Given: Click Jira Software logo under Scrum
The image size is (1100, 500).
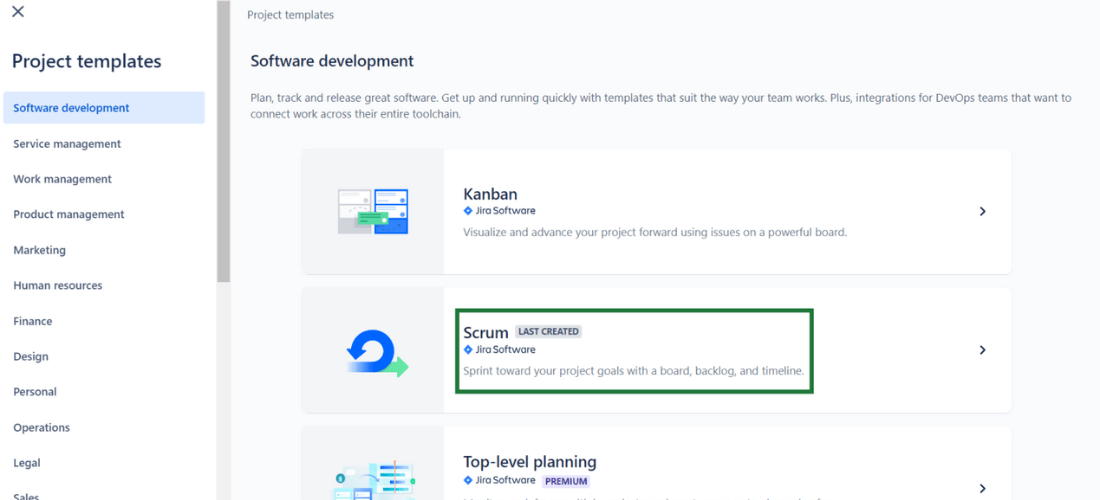Looking at the screenshot, I should click(499, 349).
